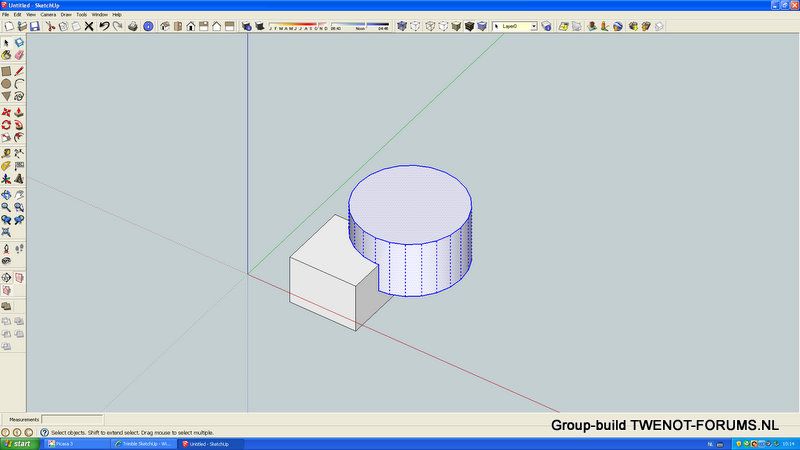Toggle shadows display button
The image size is (800, 450).
[260, 26]
